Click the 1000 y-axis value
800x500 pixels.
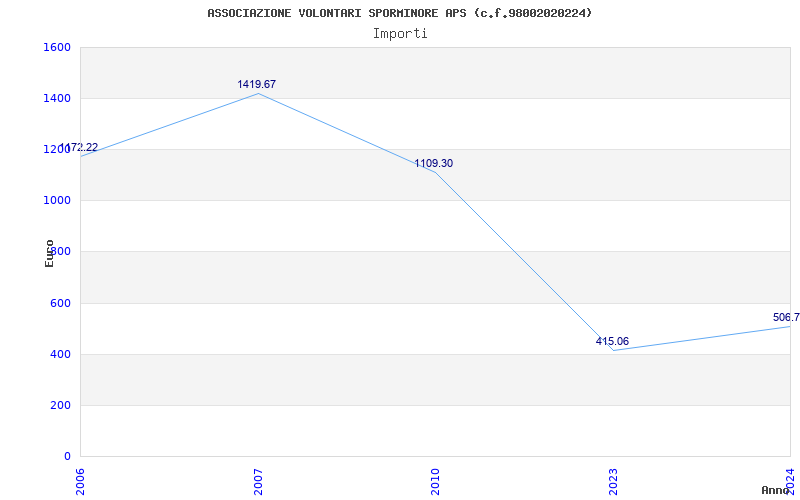tap(57, 201)
